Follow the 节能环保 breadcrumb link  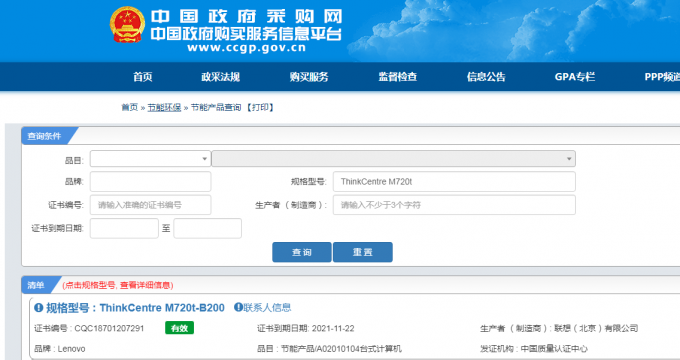164,107
